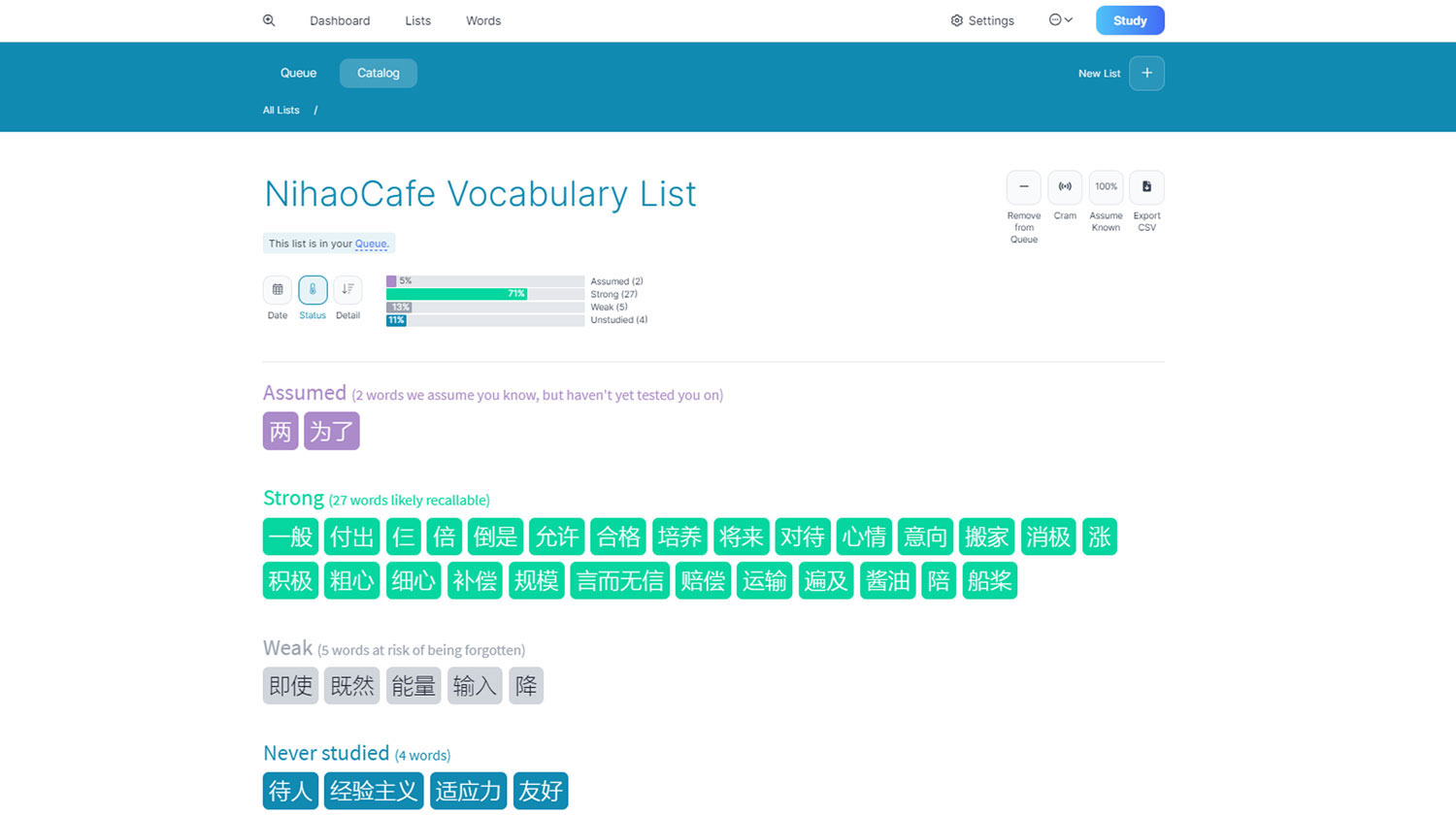
Task: Click the NihaoCafe Vocabulary List title
Action: tap(480, 194)
